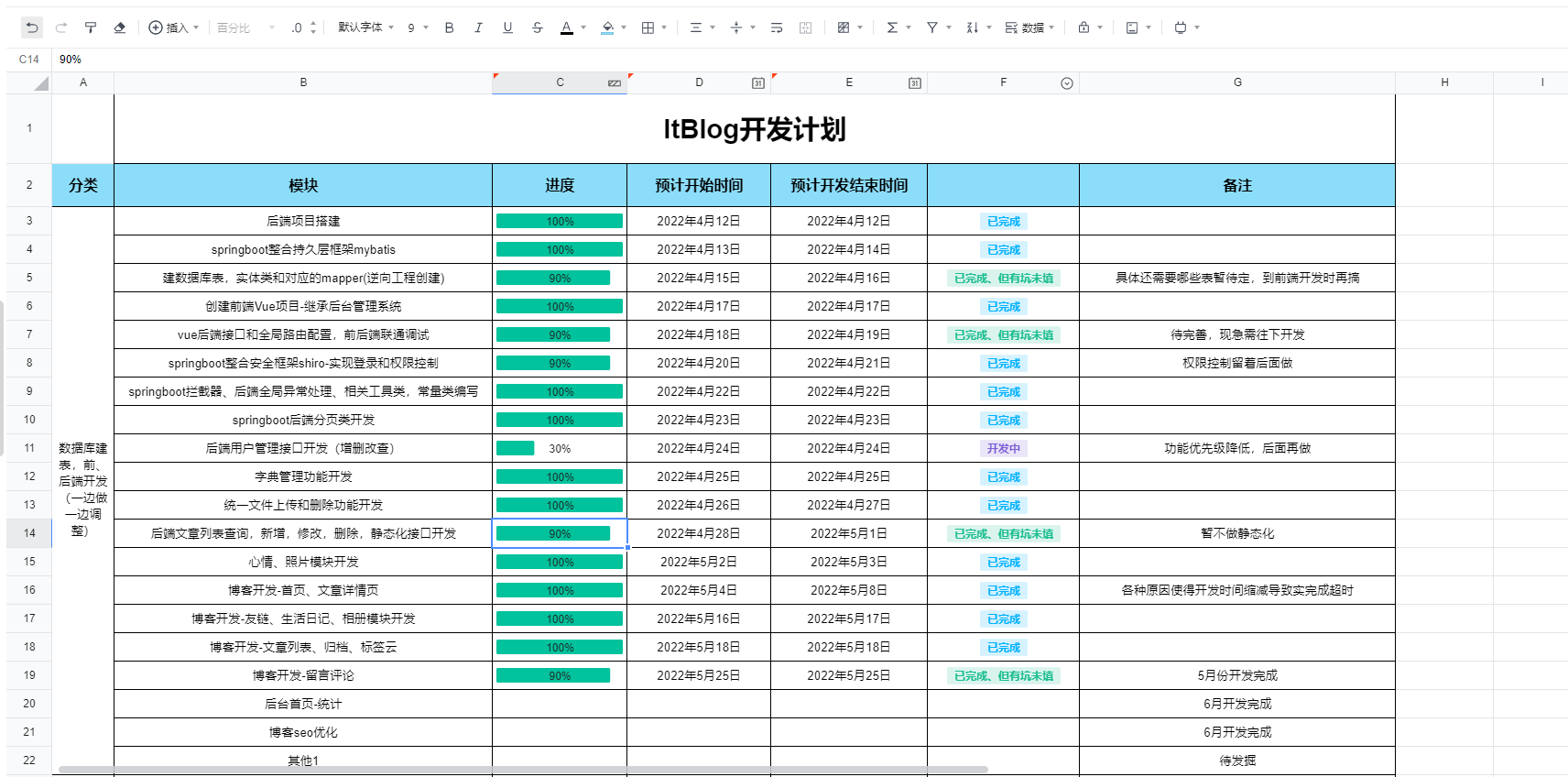
Task: Select column G header
Action: click(1237, 82)
